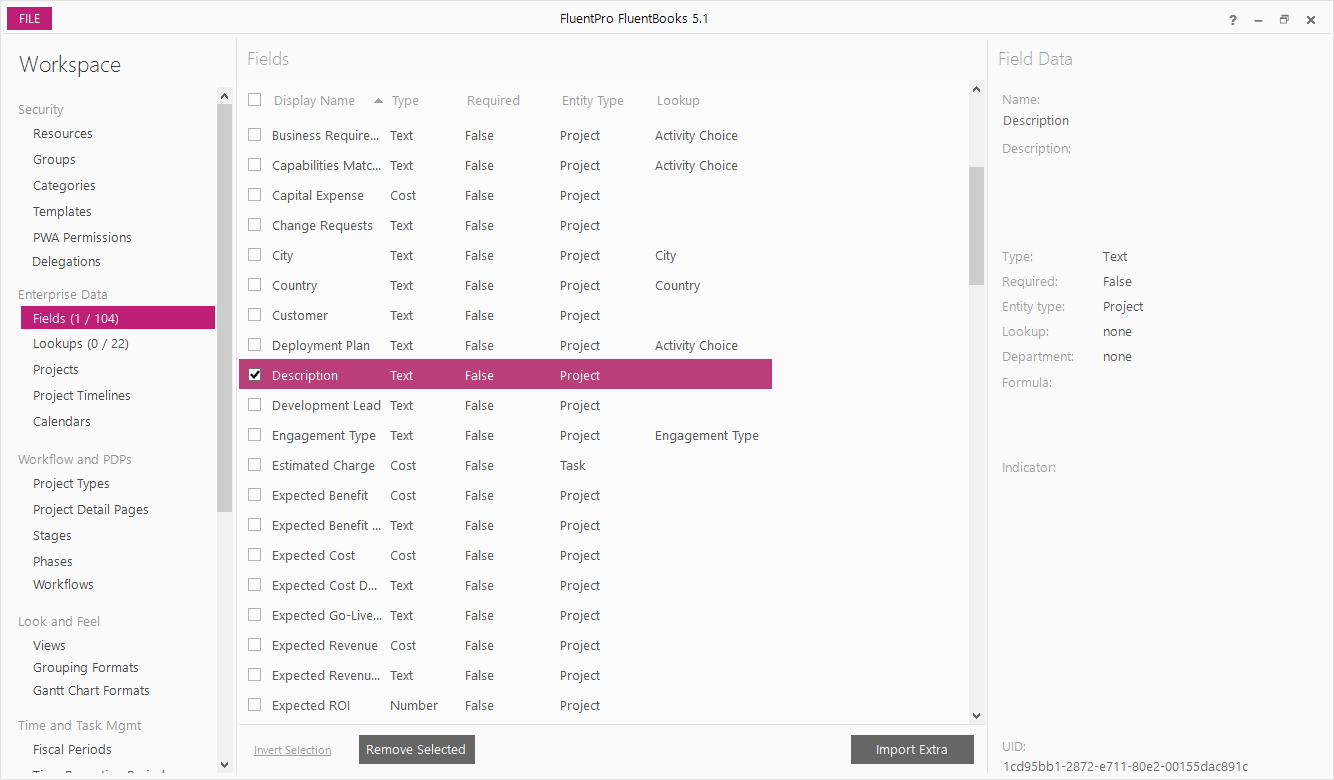Screen dimensions: 1334x780
Task: Check the Engagement Type field checkbox
Action: click(x=255, y=435)
